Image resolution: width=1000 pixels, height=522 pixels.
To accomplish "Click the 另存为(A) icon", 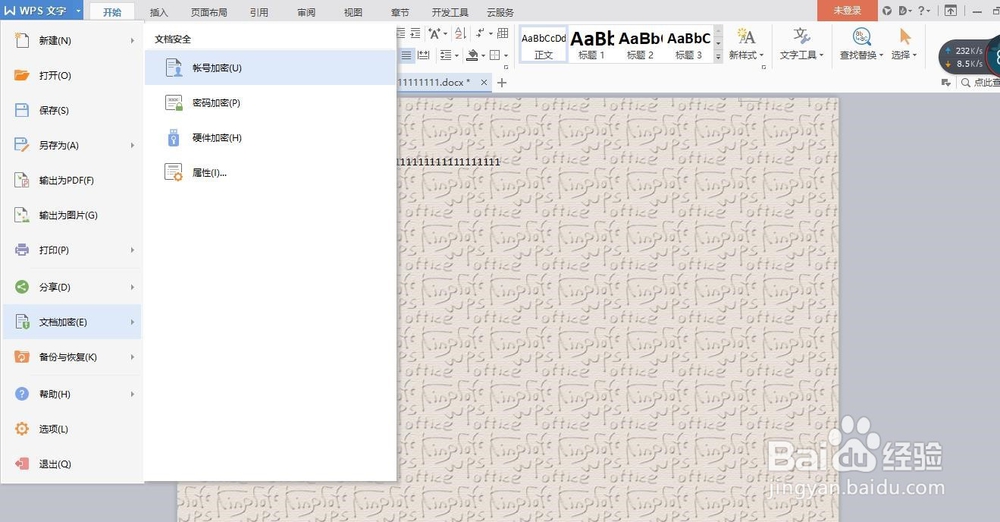I will click(22, 145).
